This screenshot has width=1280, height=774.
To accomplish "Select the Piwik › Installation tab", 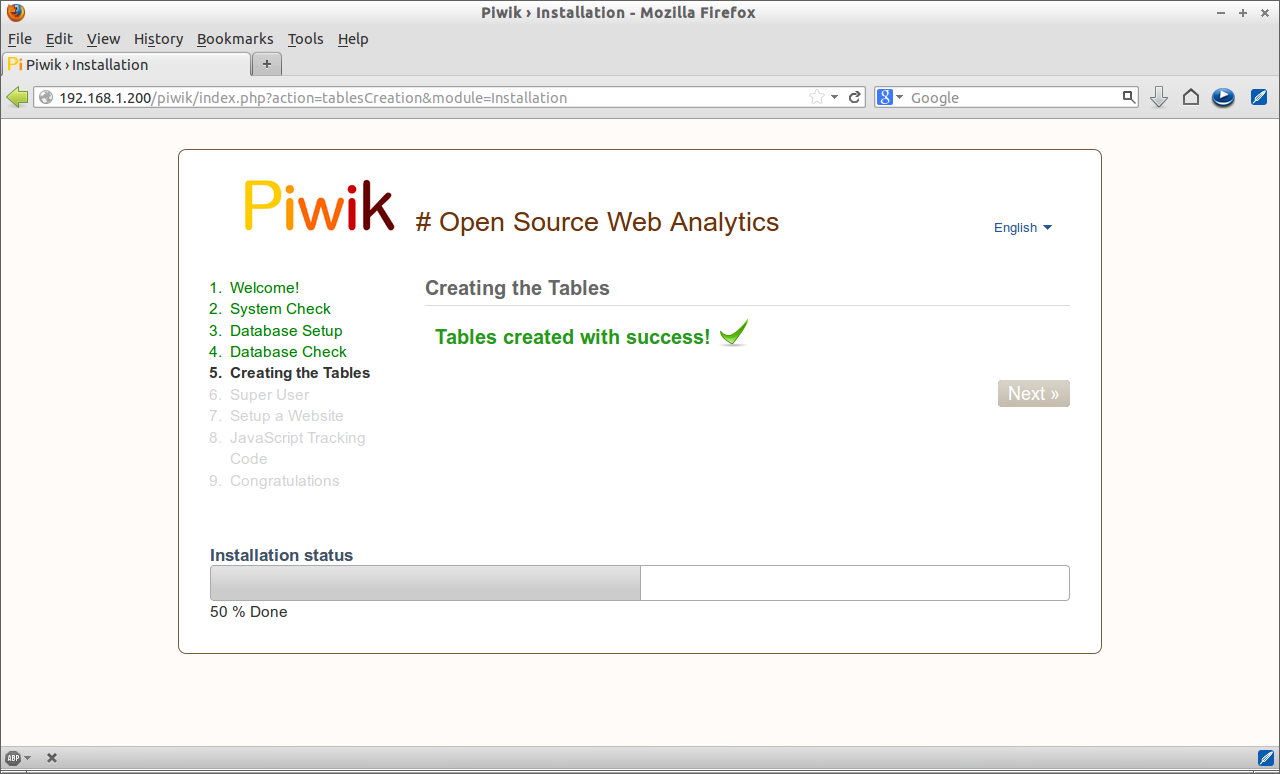I will pyautogui.click(x=126, y=64).
